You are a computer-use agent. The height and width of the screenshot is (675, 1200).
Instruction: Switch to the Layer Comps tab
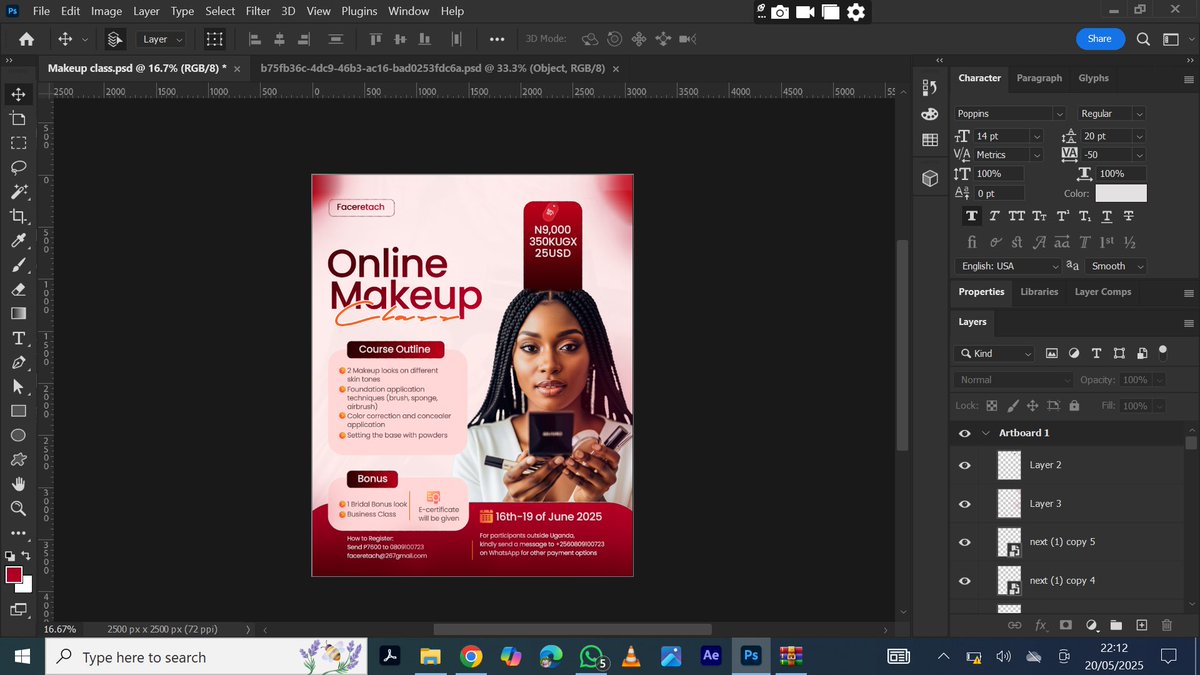1103,292
